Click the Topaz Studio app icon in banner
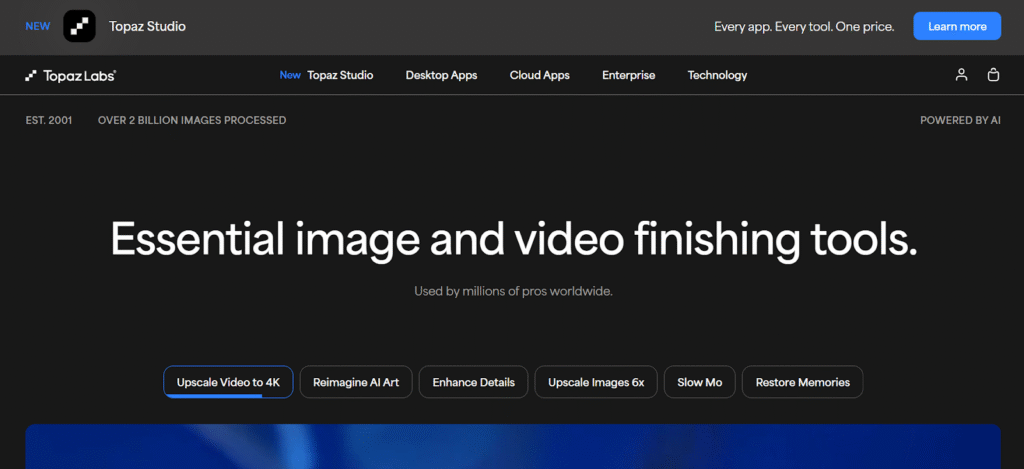The image size is (1024, 469). (x=79, y=27)
